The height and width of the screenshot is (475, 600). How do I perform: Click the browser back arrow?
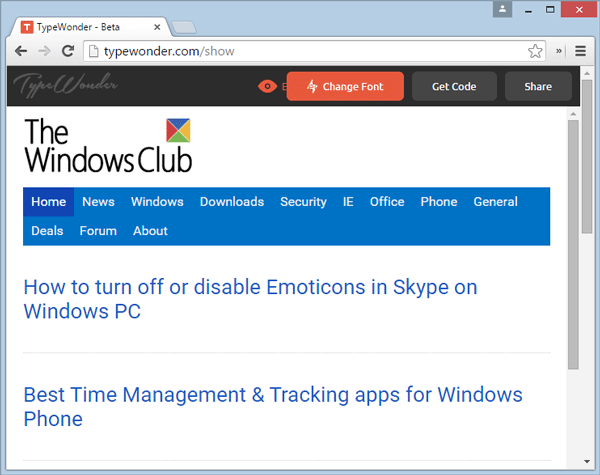21,51
